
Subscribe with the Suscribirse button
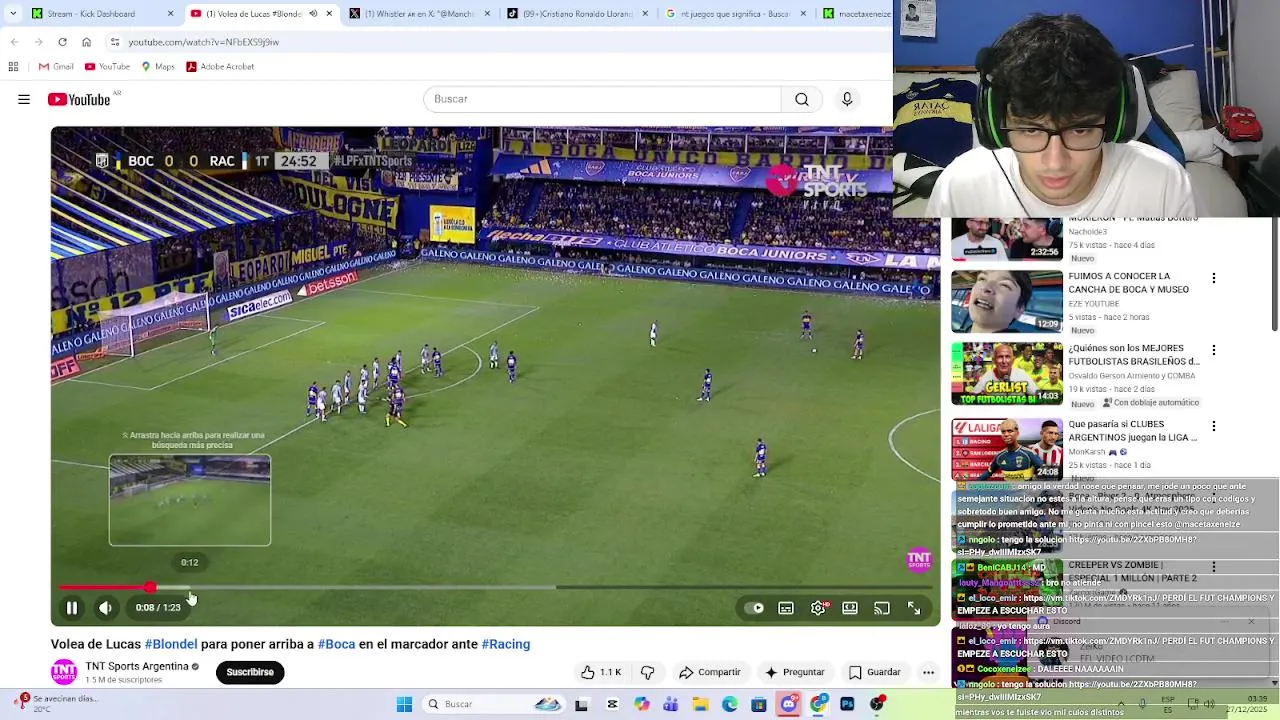pos(250,672)
